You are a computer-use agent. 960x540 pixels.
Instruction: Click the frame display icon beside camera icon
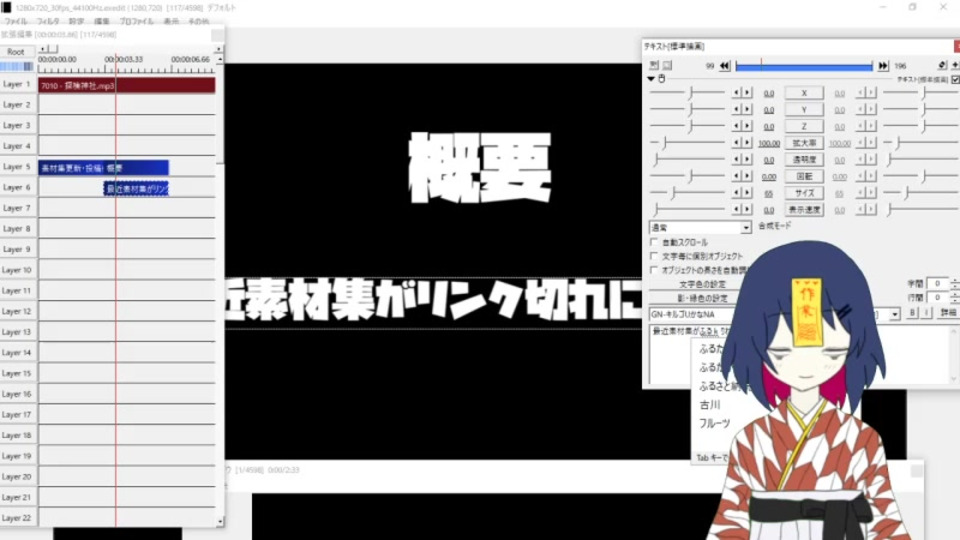(x=667, y=65)
